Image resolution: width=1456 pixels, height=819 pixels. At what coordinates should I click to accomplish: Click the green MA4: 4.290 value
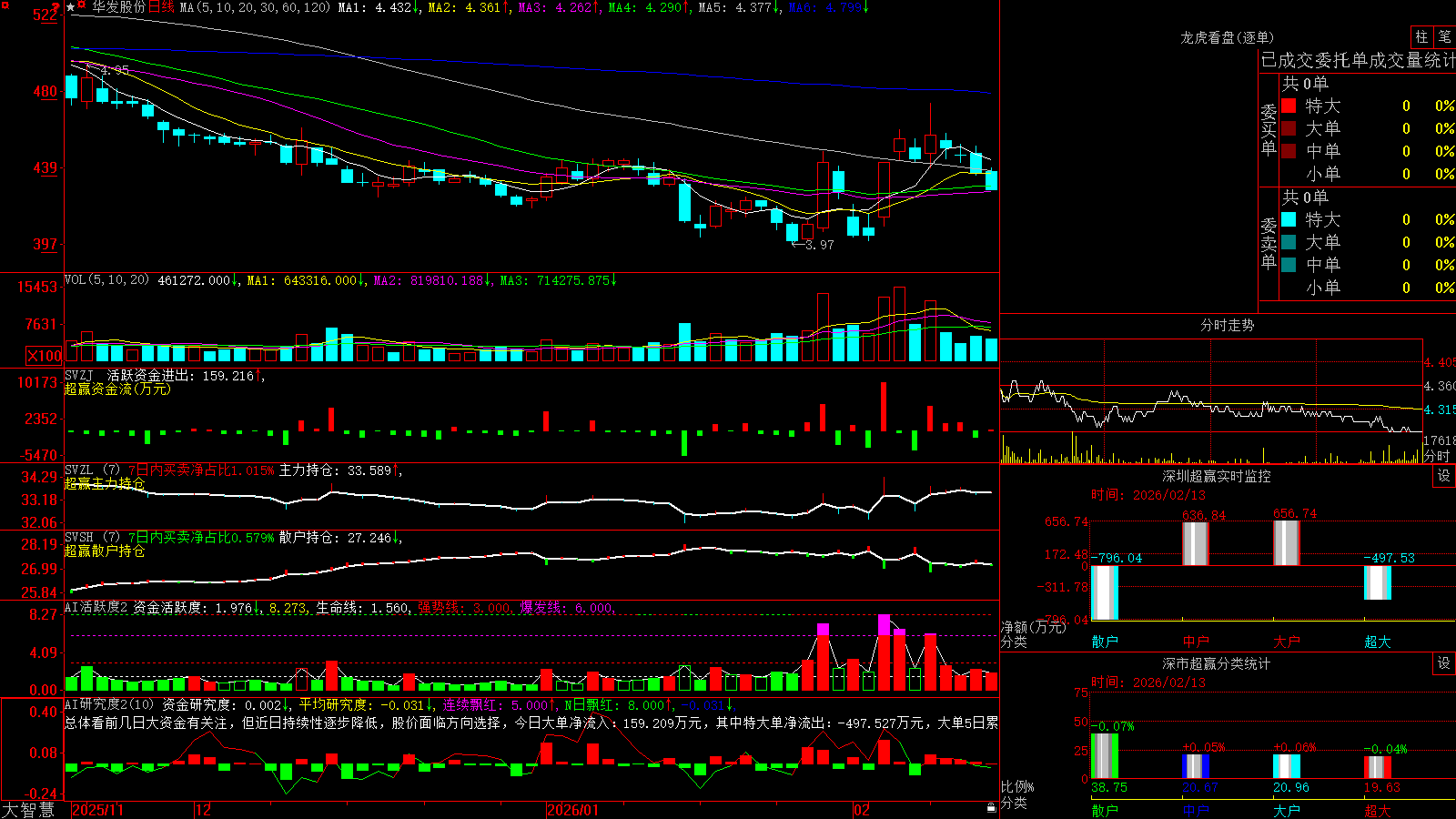(648, 7)
